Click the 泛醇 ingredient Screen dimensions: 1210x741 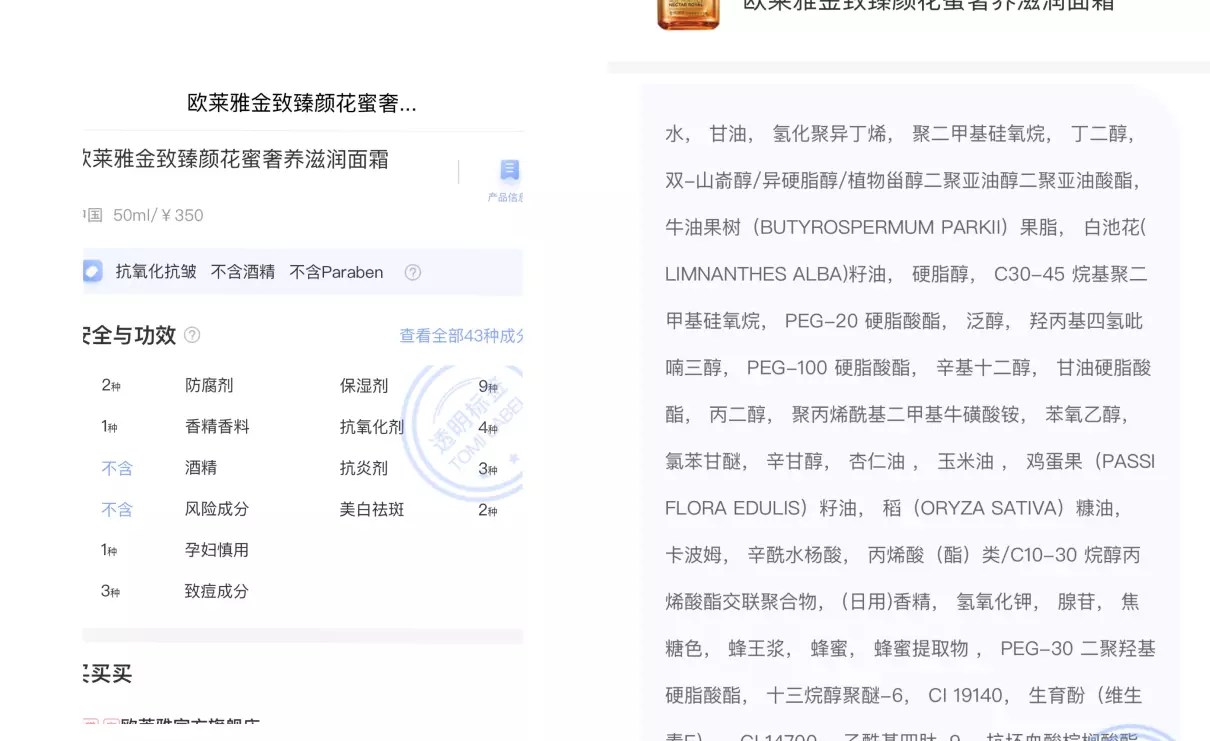coord(987,321)
